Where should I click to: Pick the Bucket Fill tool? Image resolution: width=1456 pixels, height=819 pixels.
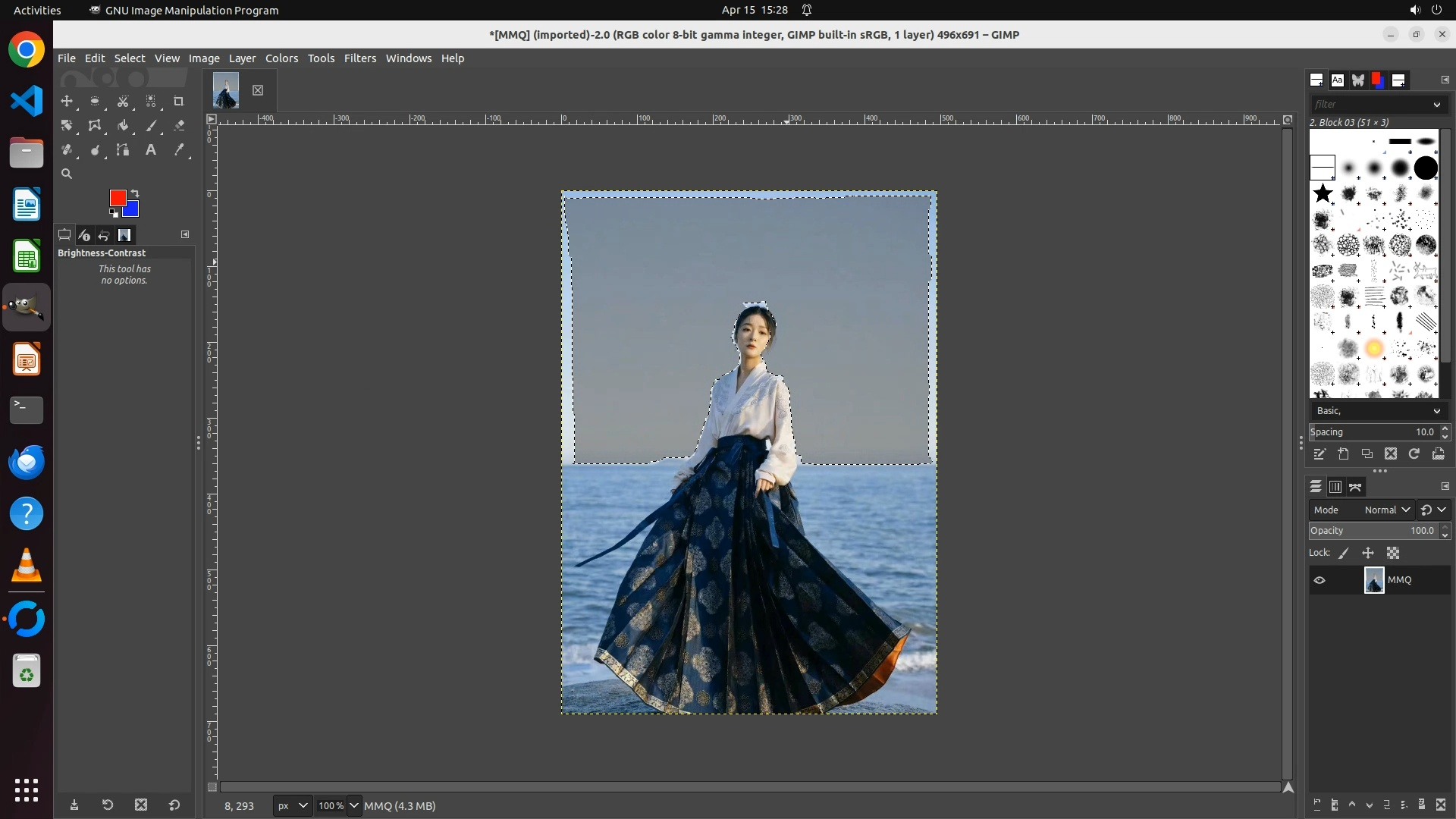click(x=123, y=126)
